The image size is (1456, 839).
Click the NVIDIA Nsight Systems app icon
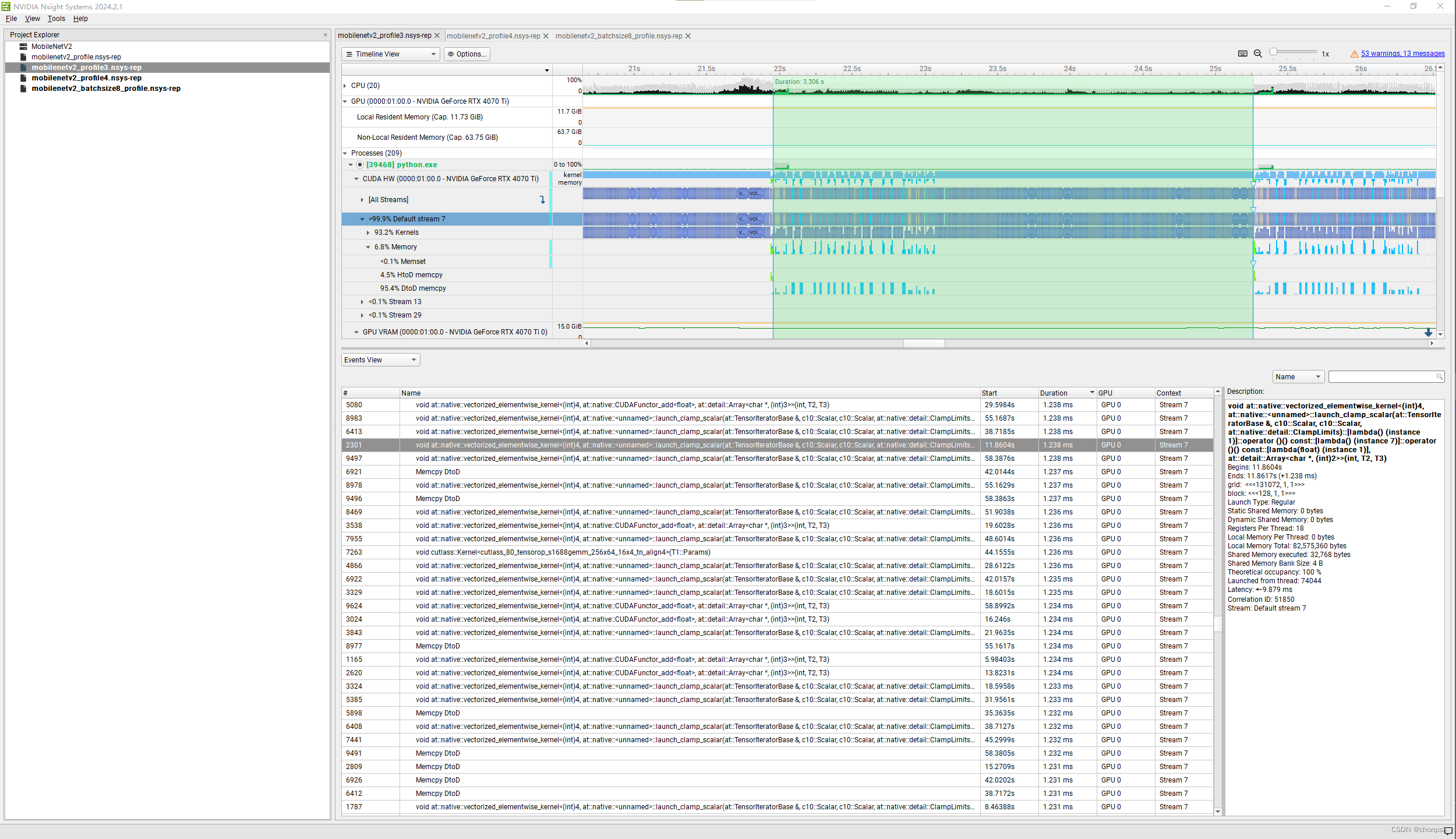click(x=6, y=6)
